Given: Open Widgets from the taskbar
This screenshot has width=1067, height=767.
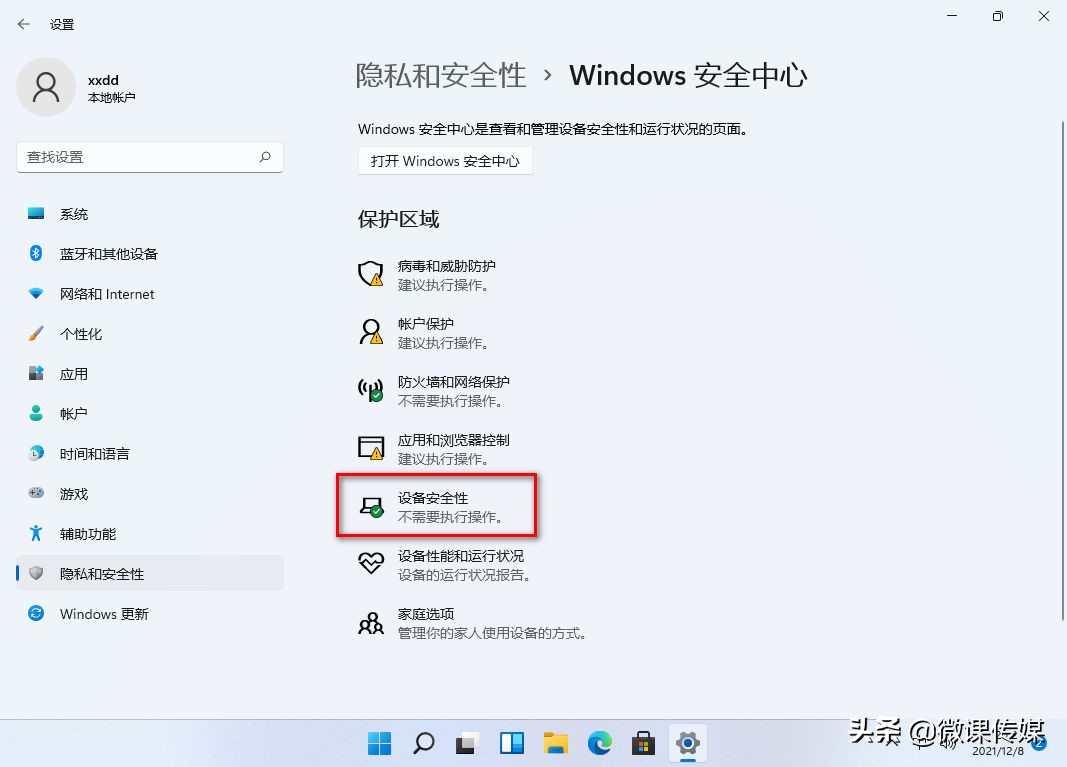Looking at the screenshot, I should pos(512,743).
